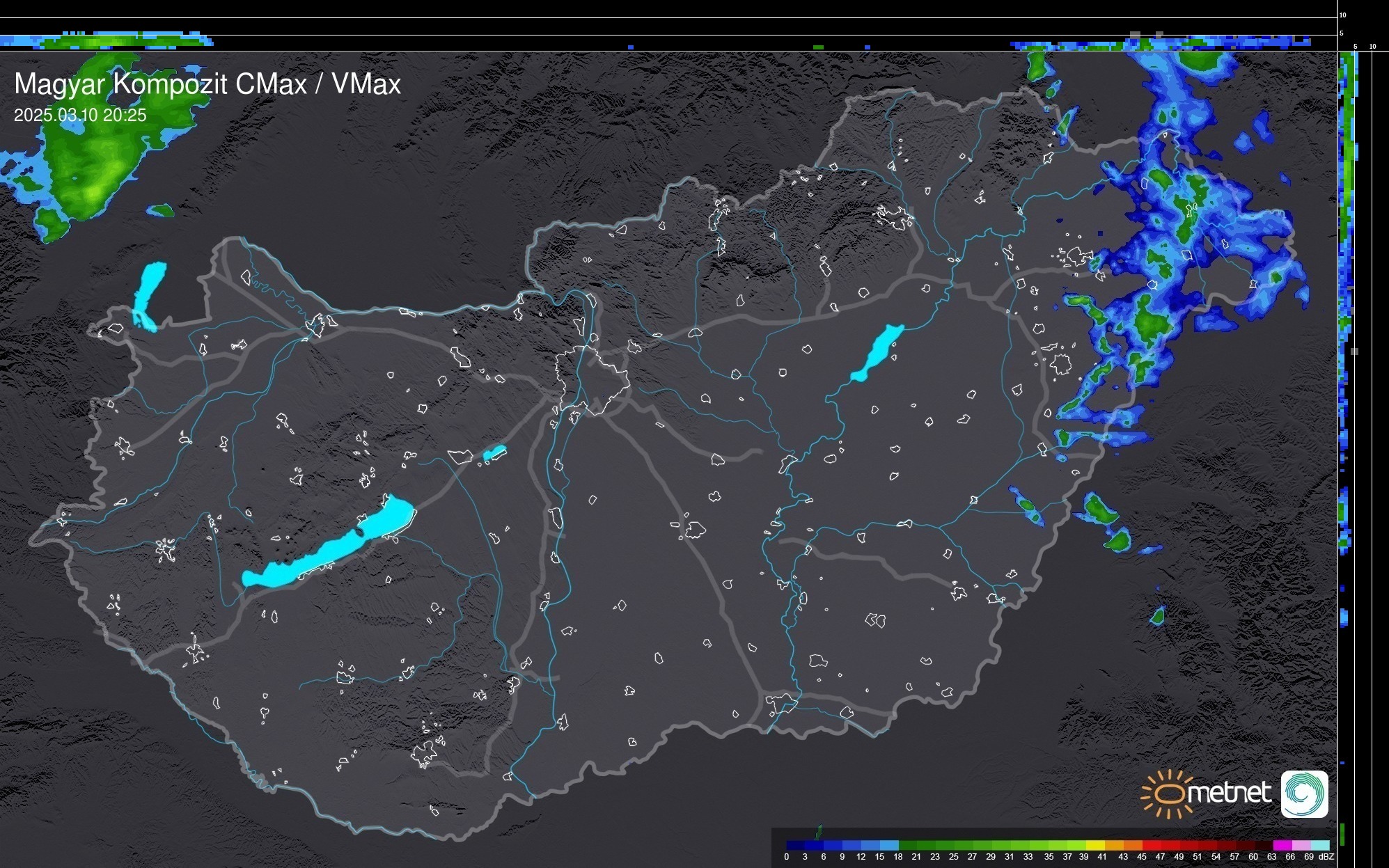1389x868 pixels.
Task: Click the darkest blue 0 dBZ swatch
Action: [795, 845]
